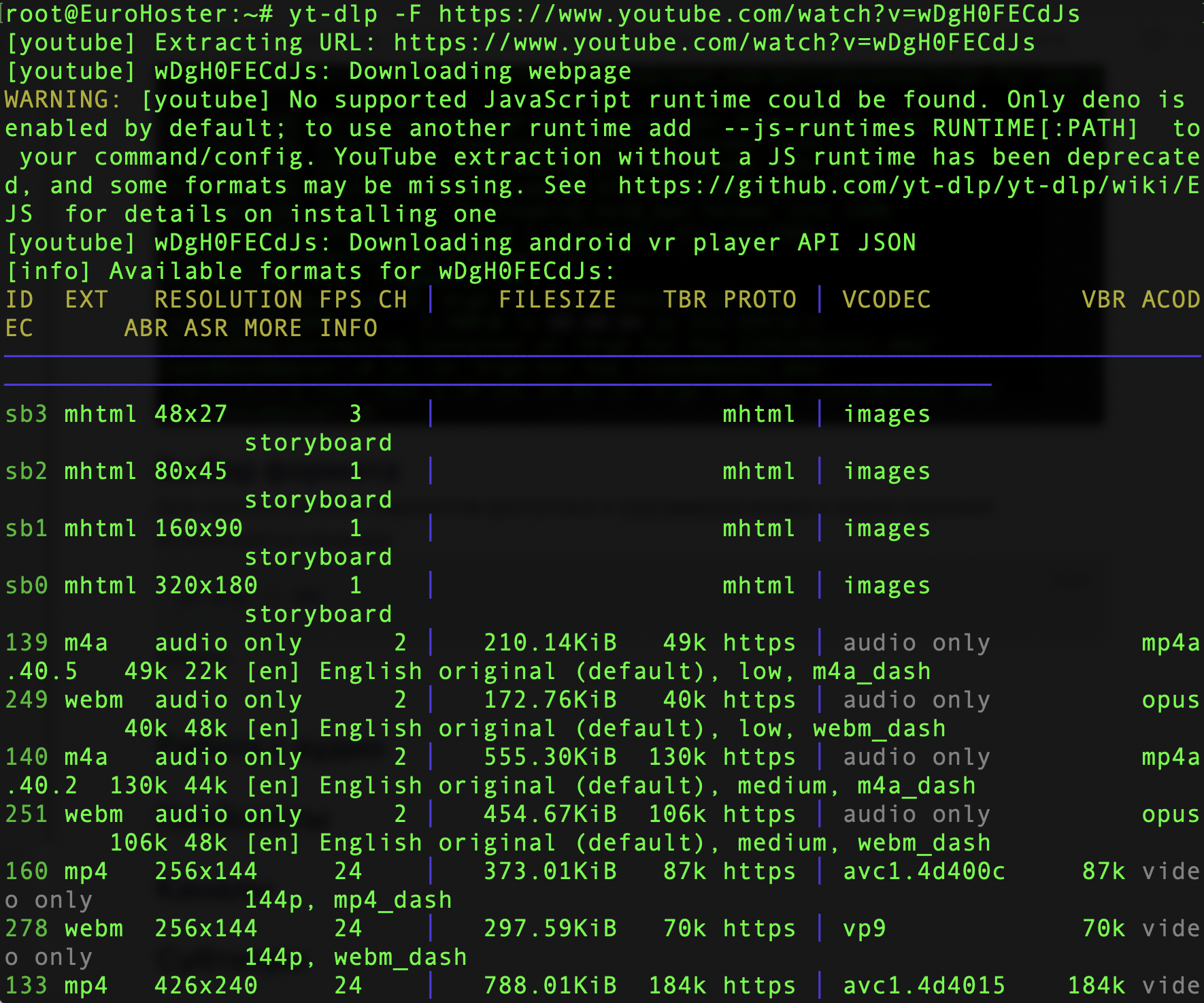The width and height of the screenshot is (1204, 1003).
Task: Click the 373.01KiB file size
Action: pos(550,871)
